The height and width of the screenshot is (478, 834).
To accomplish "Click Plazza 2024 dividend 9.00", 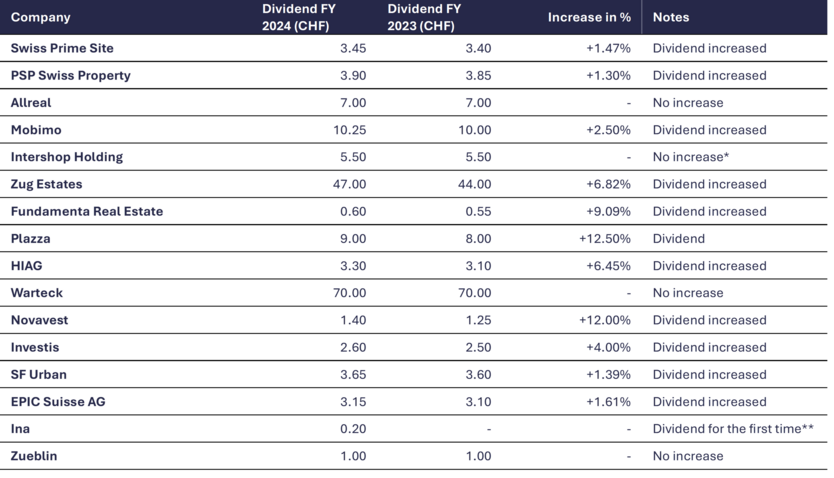I will (x=353, y=238).
